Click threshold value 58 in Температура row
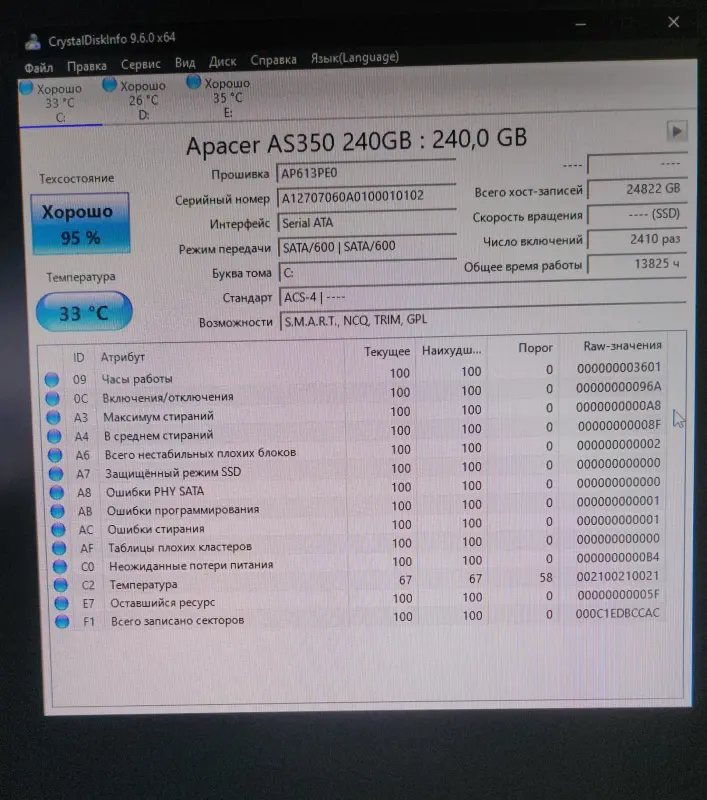The width and height of the screenshot is (707, 800). pyautogui.click(x=546, y=577)
